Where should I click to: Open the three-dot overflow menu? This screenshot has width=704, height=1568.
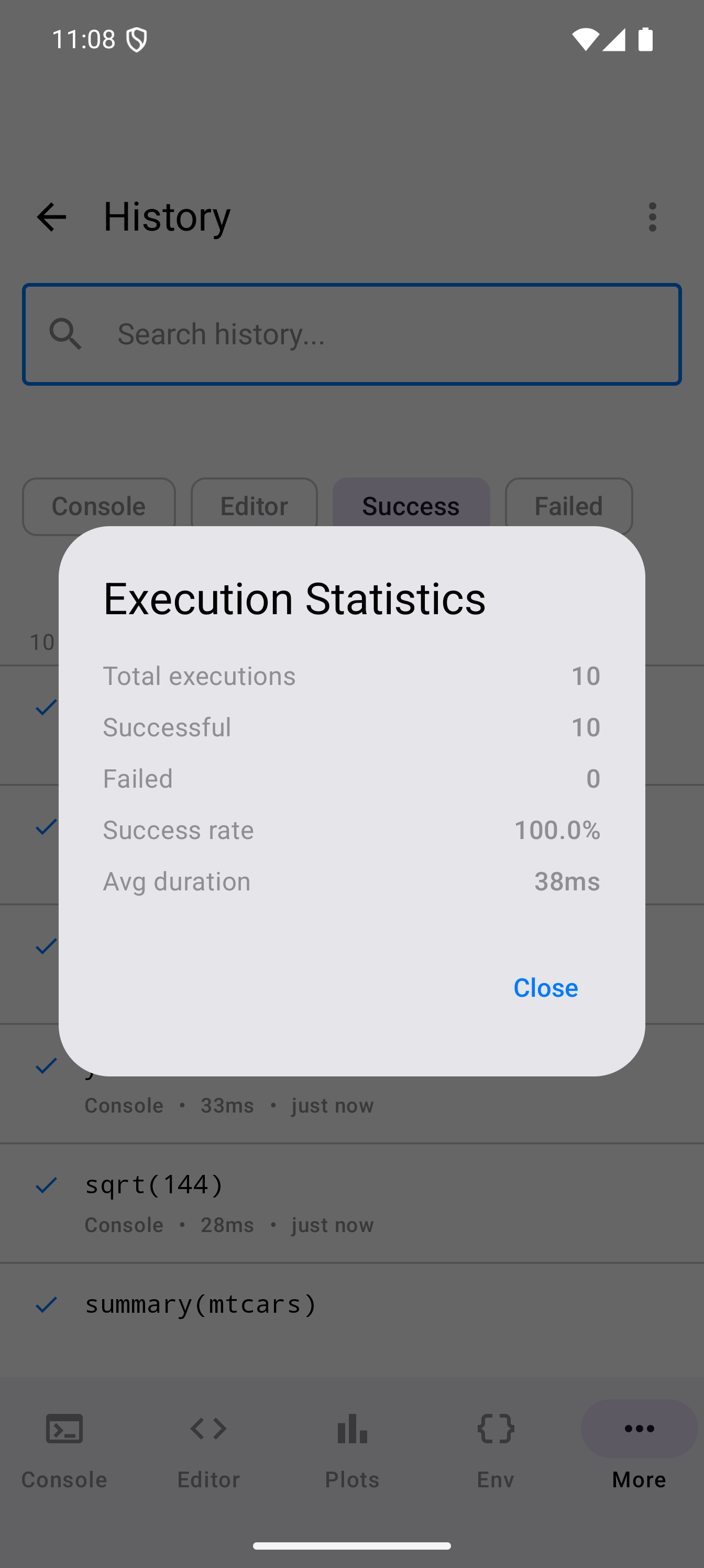point(652,217)
